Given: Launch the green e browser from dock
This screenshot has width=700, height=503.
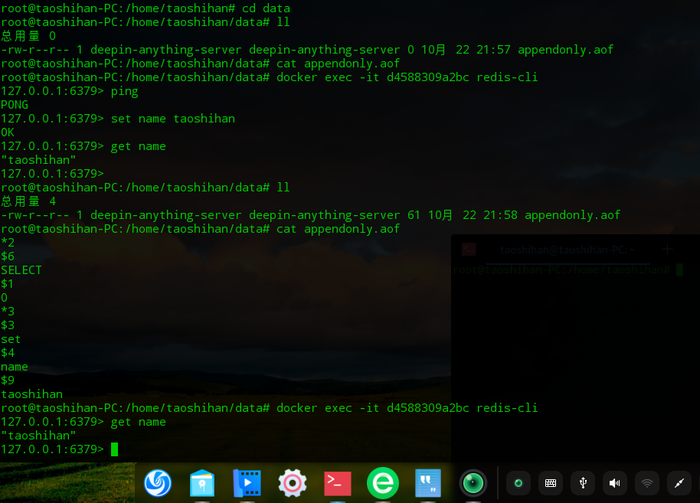Looking at the screenshot, I should tap(383, 483).
